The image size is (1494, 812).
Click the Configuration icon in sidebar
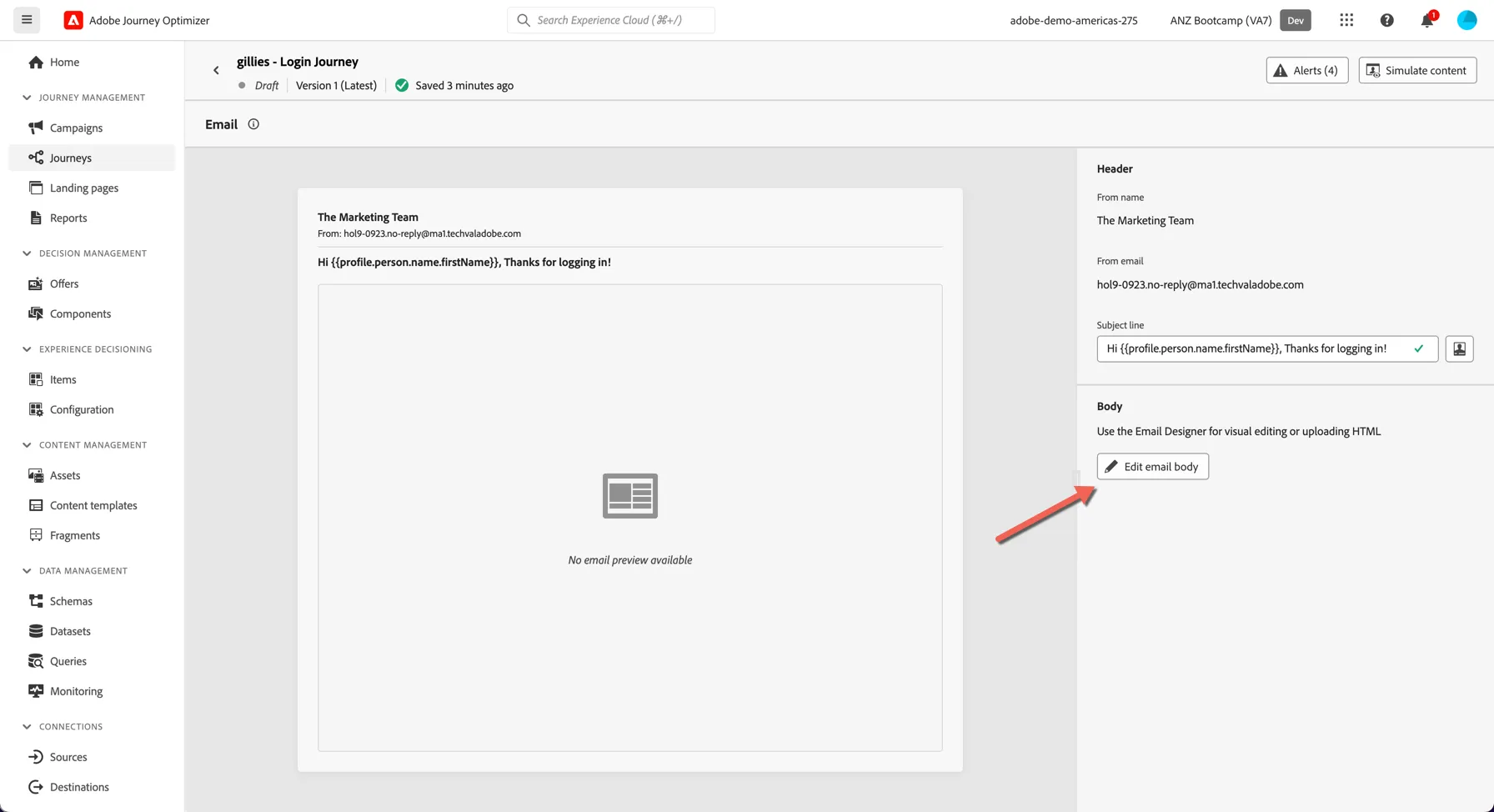tap(36, 409)
